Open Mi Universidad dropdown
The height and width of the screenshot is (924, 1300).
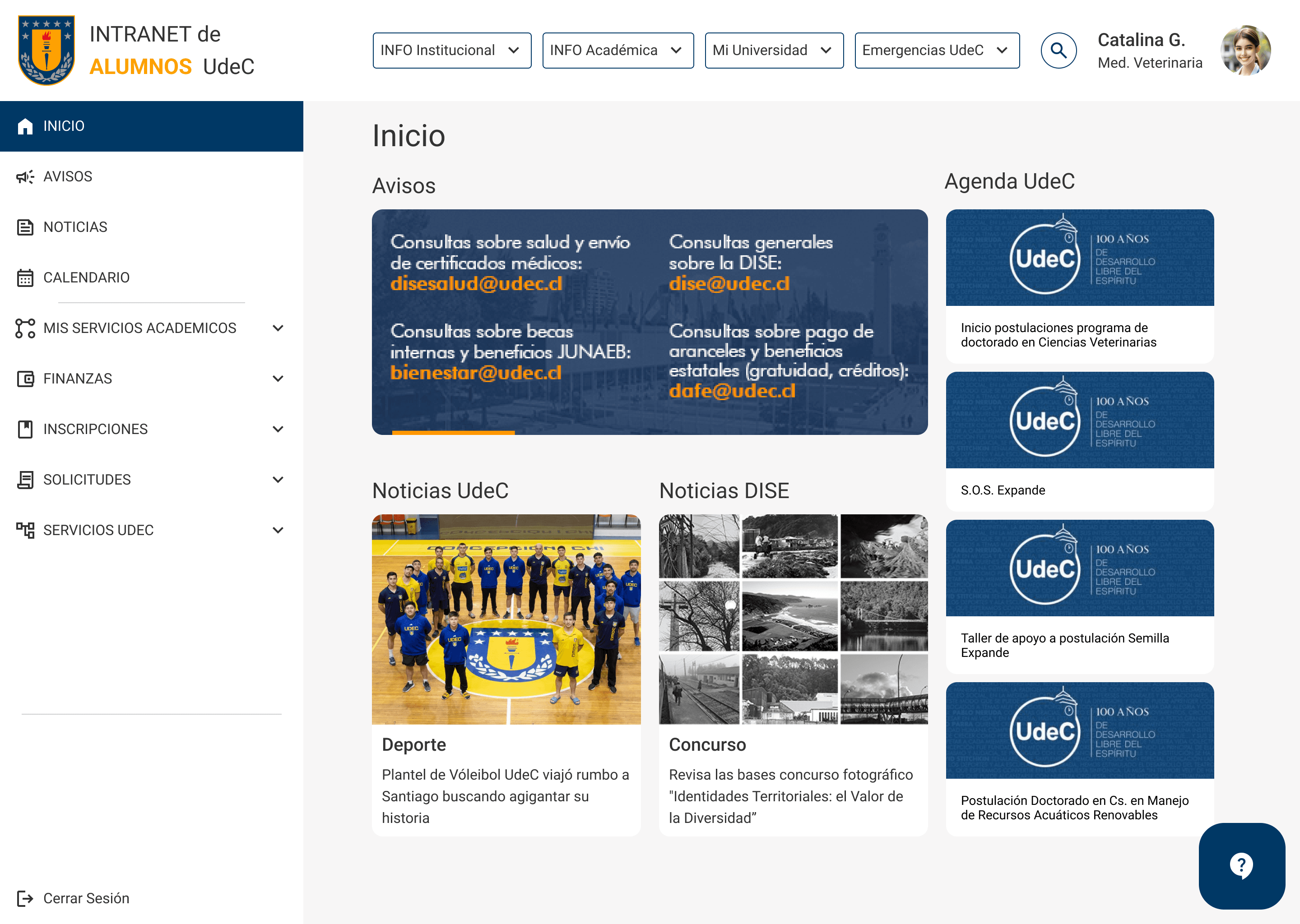[x=774, y=51]
